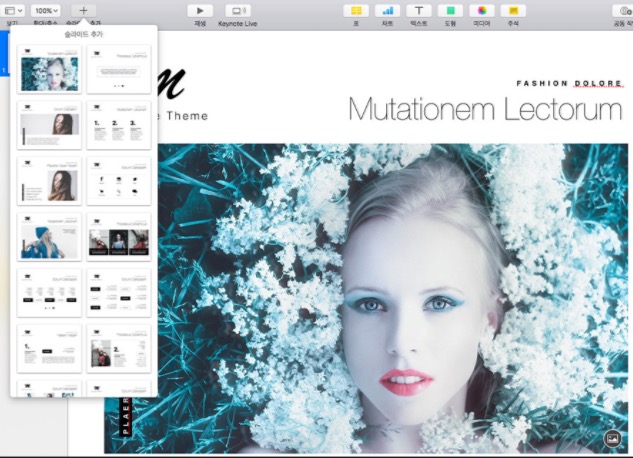This screenshot has width=633, height=458.
Task: Click the Keynote Live label under the icon
Action: pos(237,24)
